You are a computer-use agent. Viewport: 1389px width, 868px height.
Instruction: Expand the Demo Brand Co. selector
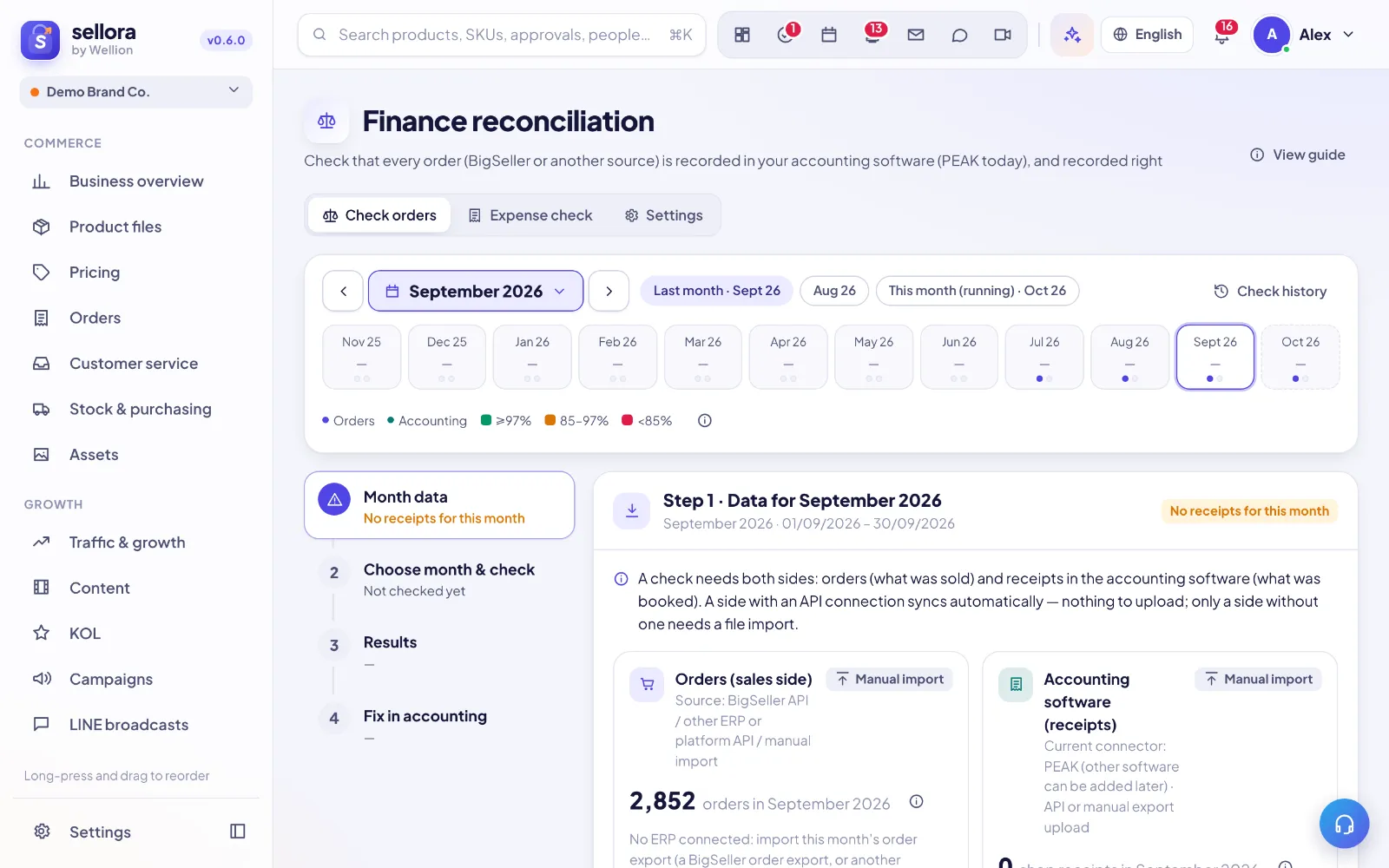pos(136,91)
